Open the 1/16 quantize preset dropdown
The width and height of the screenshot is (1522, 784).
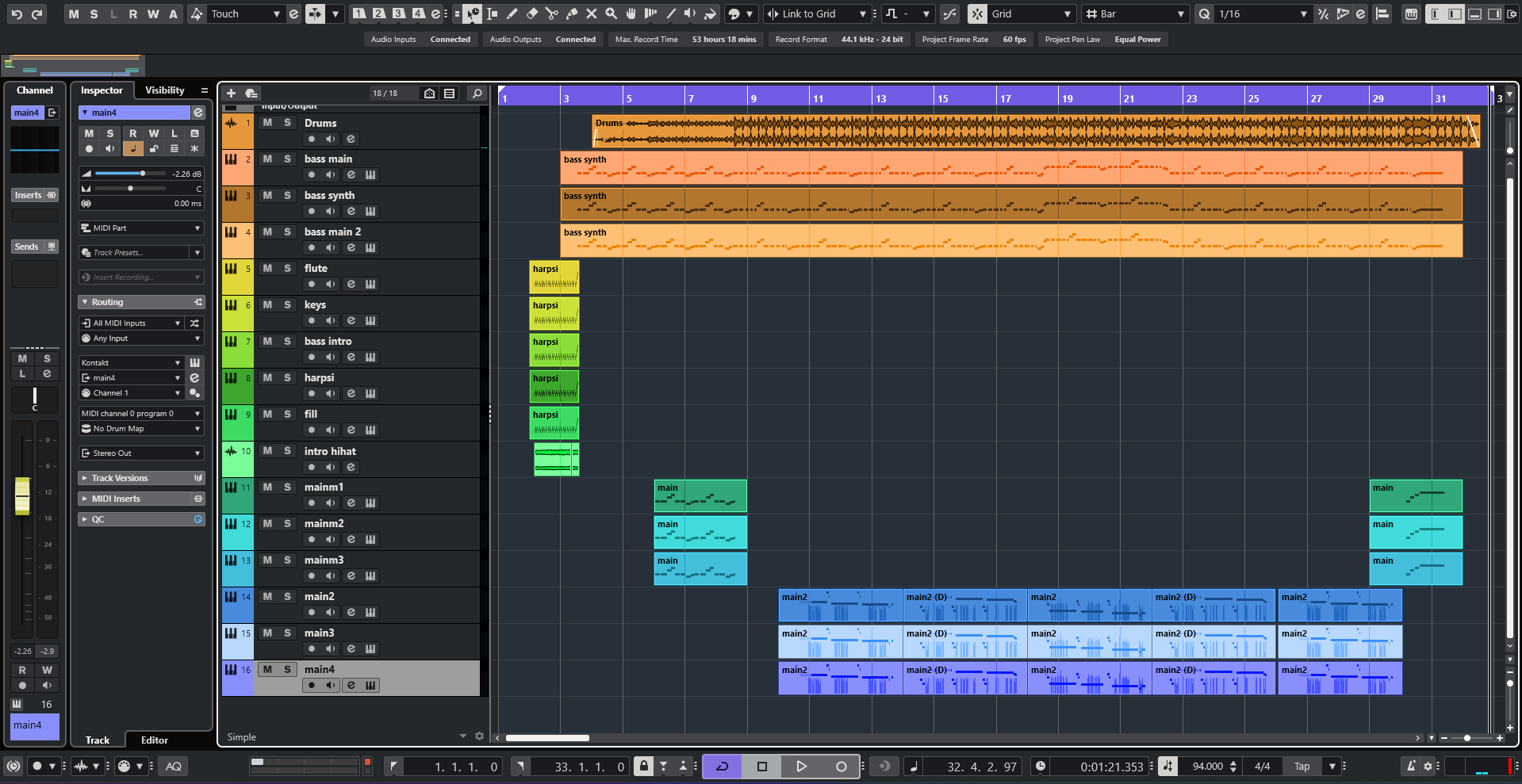click(1263, 13)
